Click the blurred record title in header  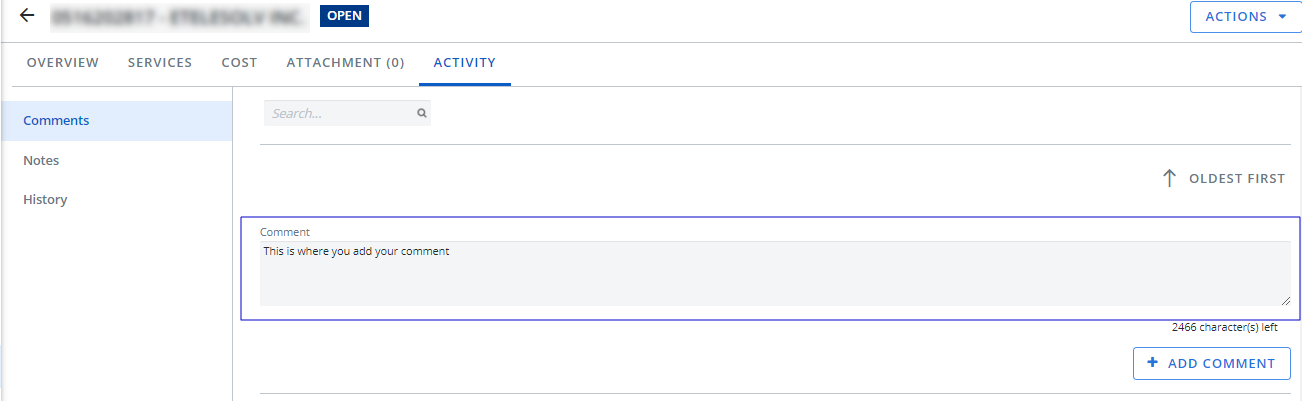pyautogui.click(x=179, y=16)
